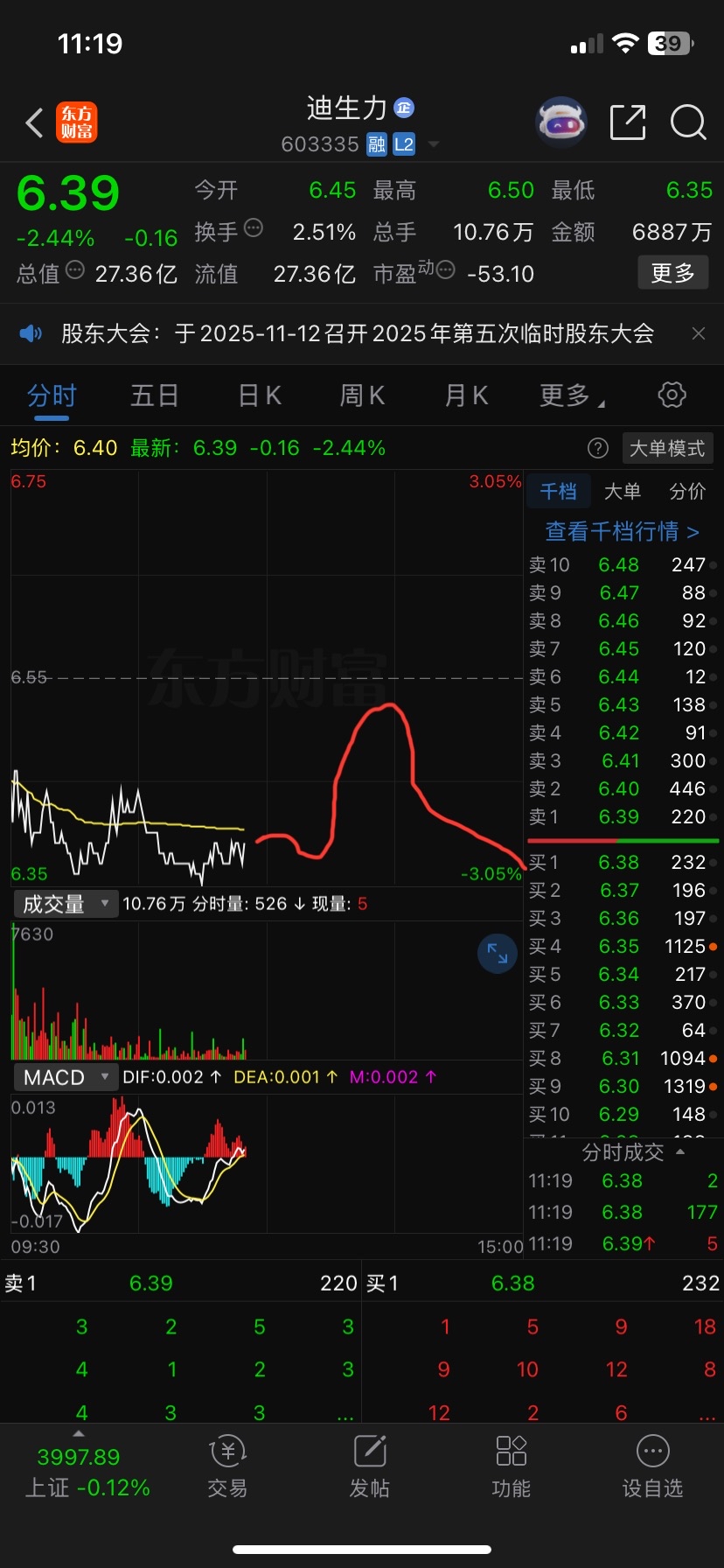The image size is (724, 1568).
Task: Switch to 月K tab
Action: [467, 395]
